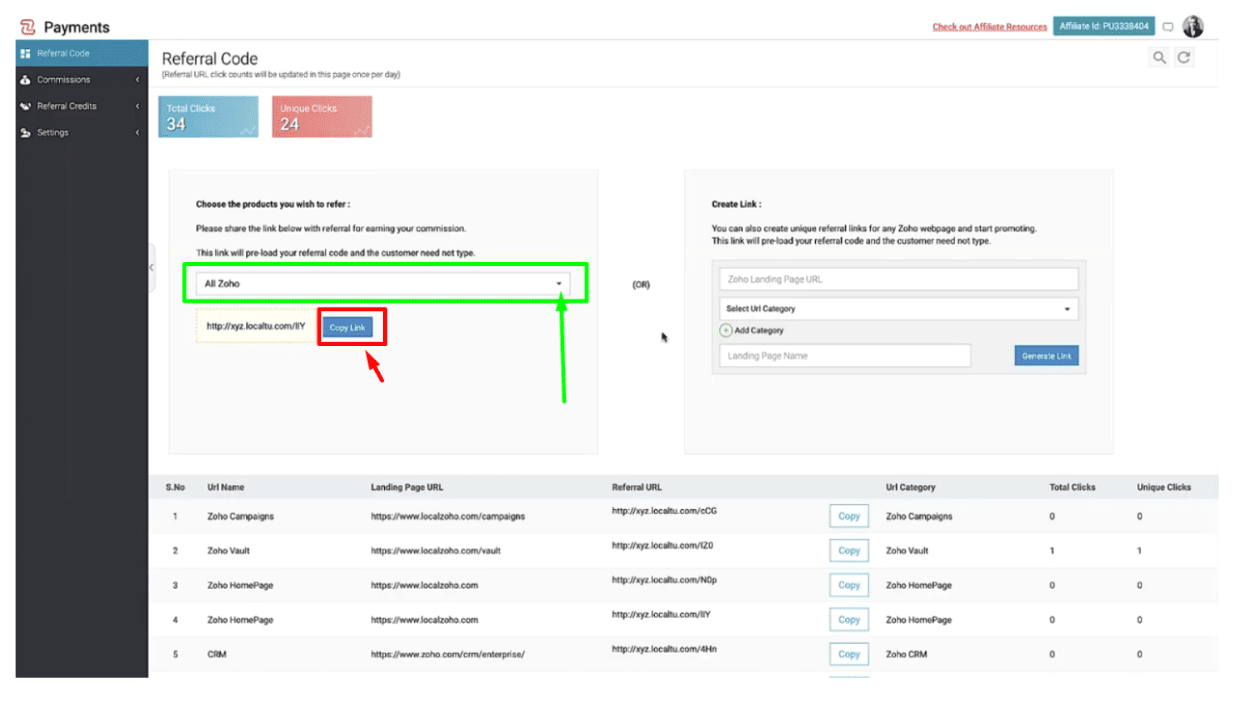Click the referral URL http://xyz.localtu.com/cCG
This screenshot has height=705, width=1244.
(665, 511)
